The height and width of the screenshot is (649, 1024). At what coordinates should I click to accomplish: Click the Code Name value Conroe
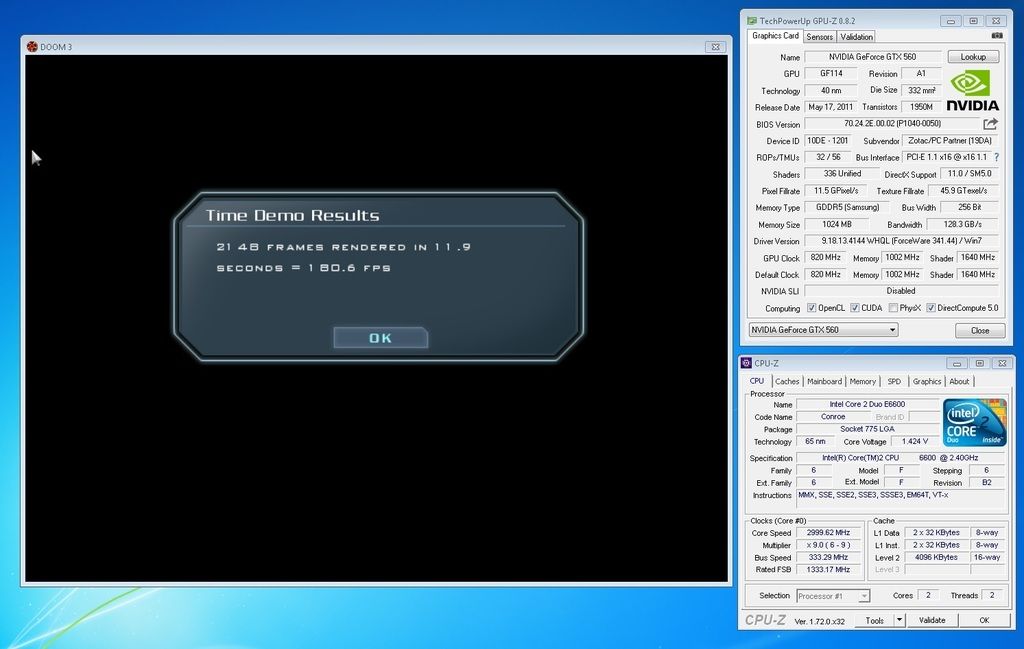tap(833, 417)
